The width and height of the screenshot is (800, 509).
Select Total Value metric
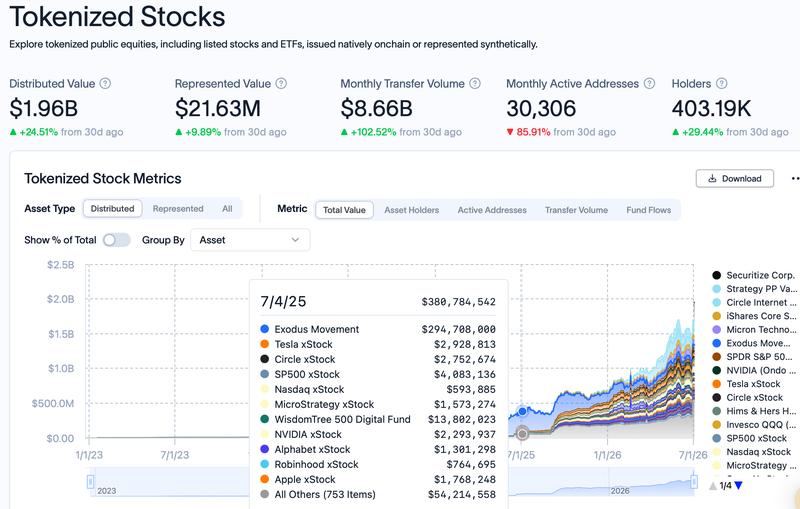click(344, 210)
